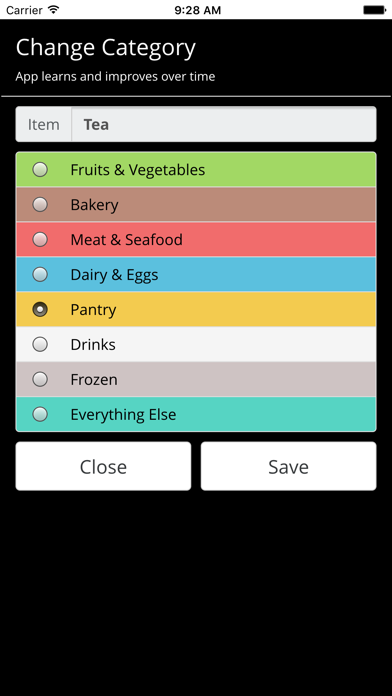The width and height of the screenshot is (392, 696).
Task: Select the Drinks radio button
Action: pyautogui.click(x=40, y=344)
